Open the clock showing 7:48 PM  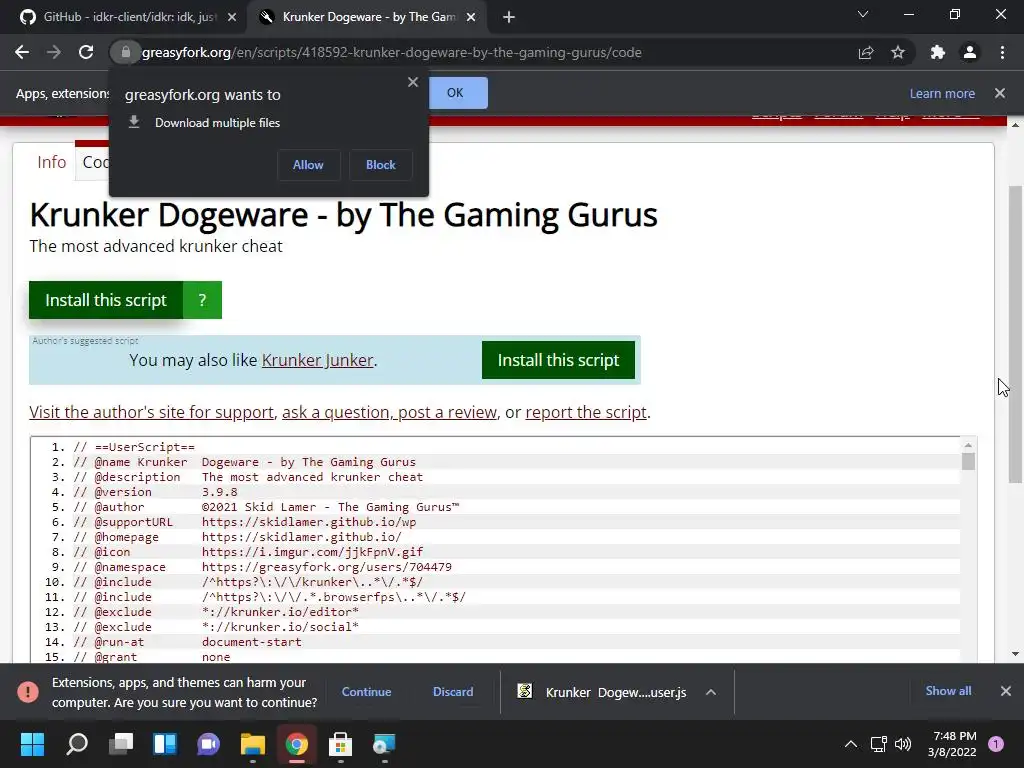point(952,744)
